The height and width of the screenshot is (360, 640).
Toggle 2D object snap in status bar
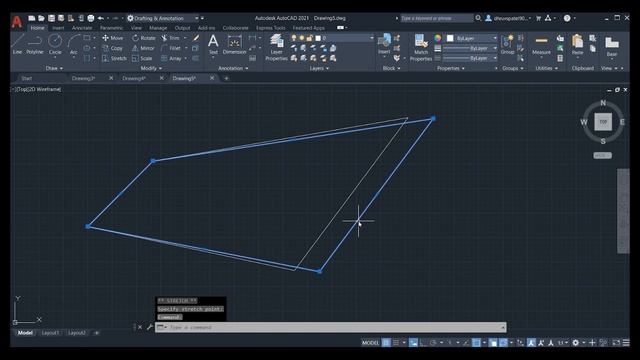tap(476, 342)
